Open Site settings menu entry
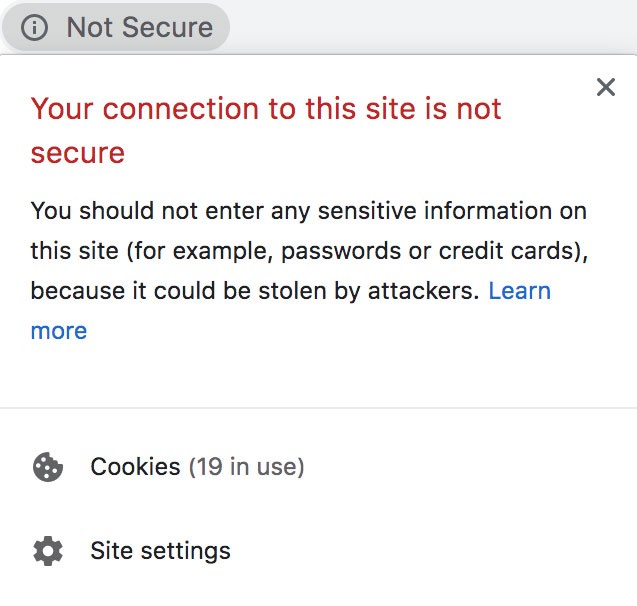Viewport: 637px width, 606px height. (x=318, y=551)
